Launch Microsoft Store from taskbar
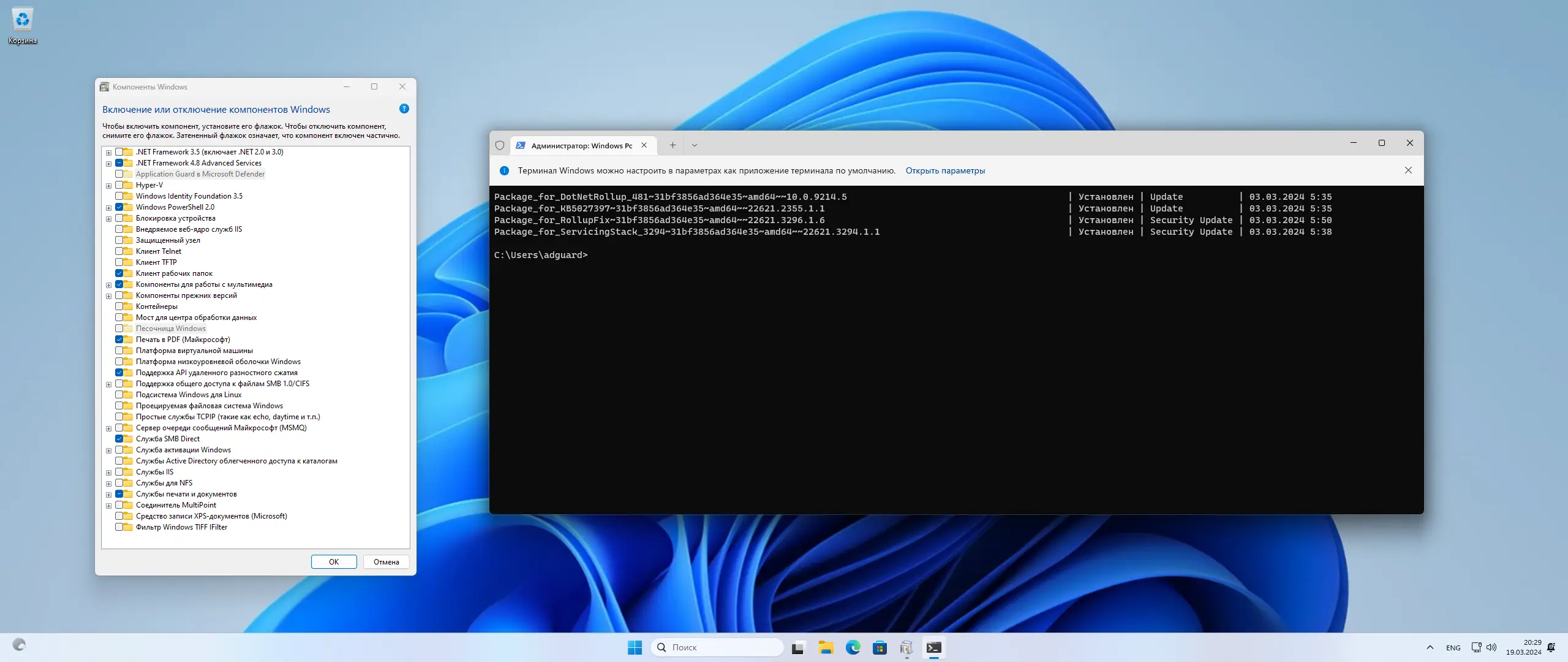 (x=880, y=647)
